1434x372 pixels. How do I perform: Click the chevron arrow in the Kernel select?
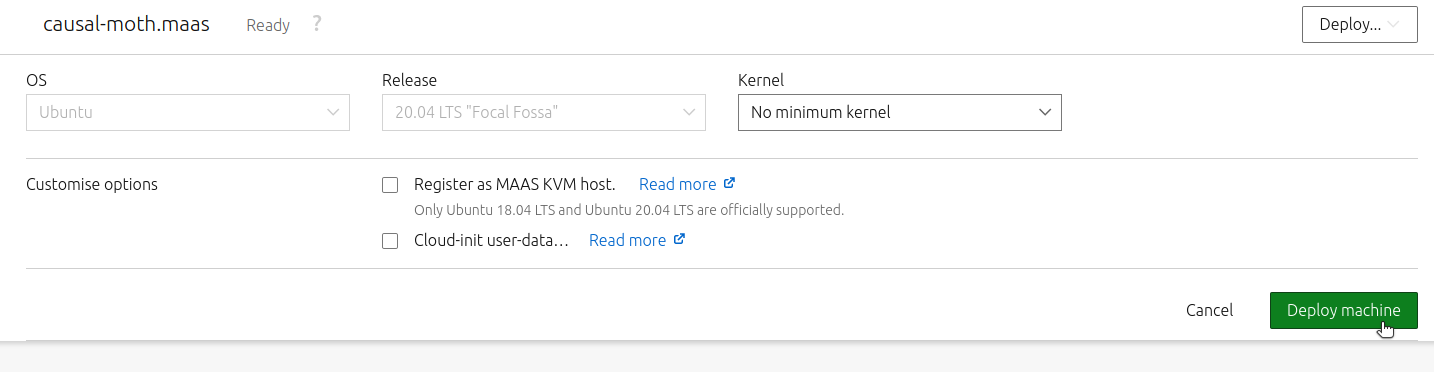click(x=1045, y=112)
